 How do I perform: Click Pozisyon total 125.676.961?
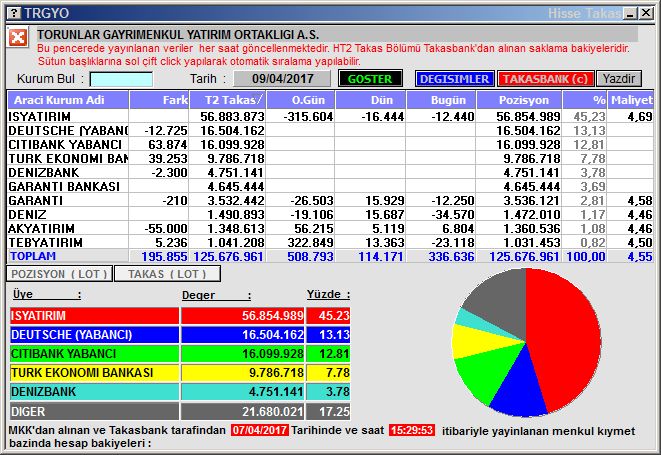click(524, 256)
